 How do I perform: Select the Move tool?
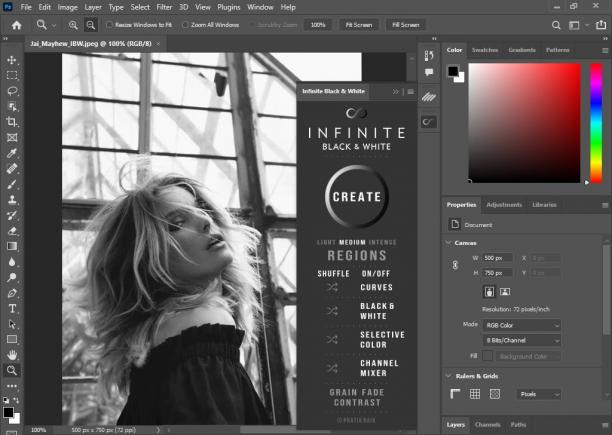tap(12, 60)
